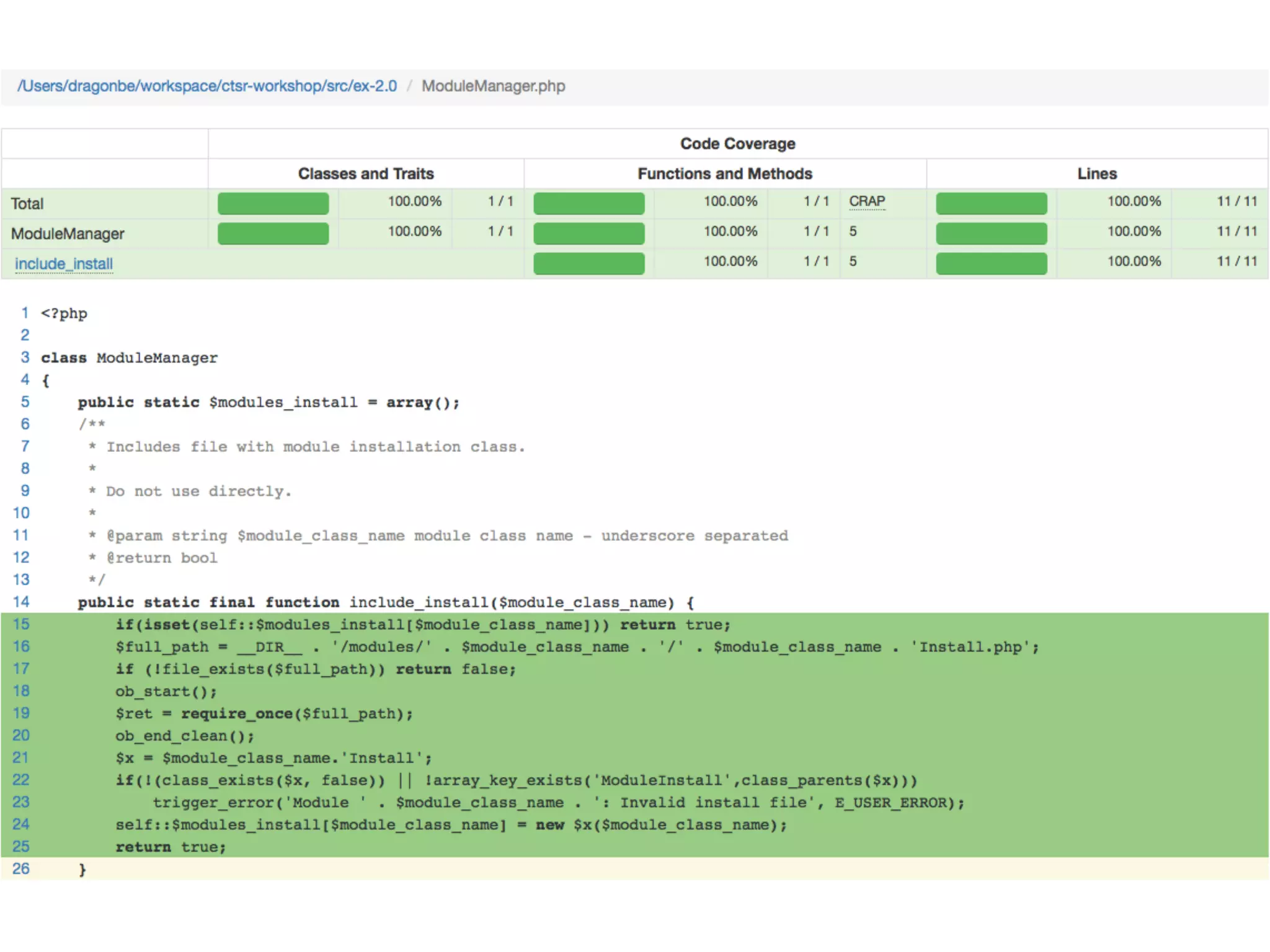
Task: Click the Classes and Traits column header
Action: (x=366, y=174)
